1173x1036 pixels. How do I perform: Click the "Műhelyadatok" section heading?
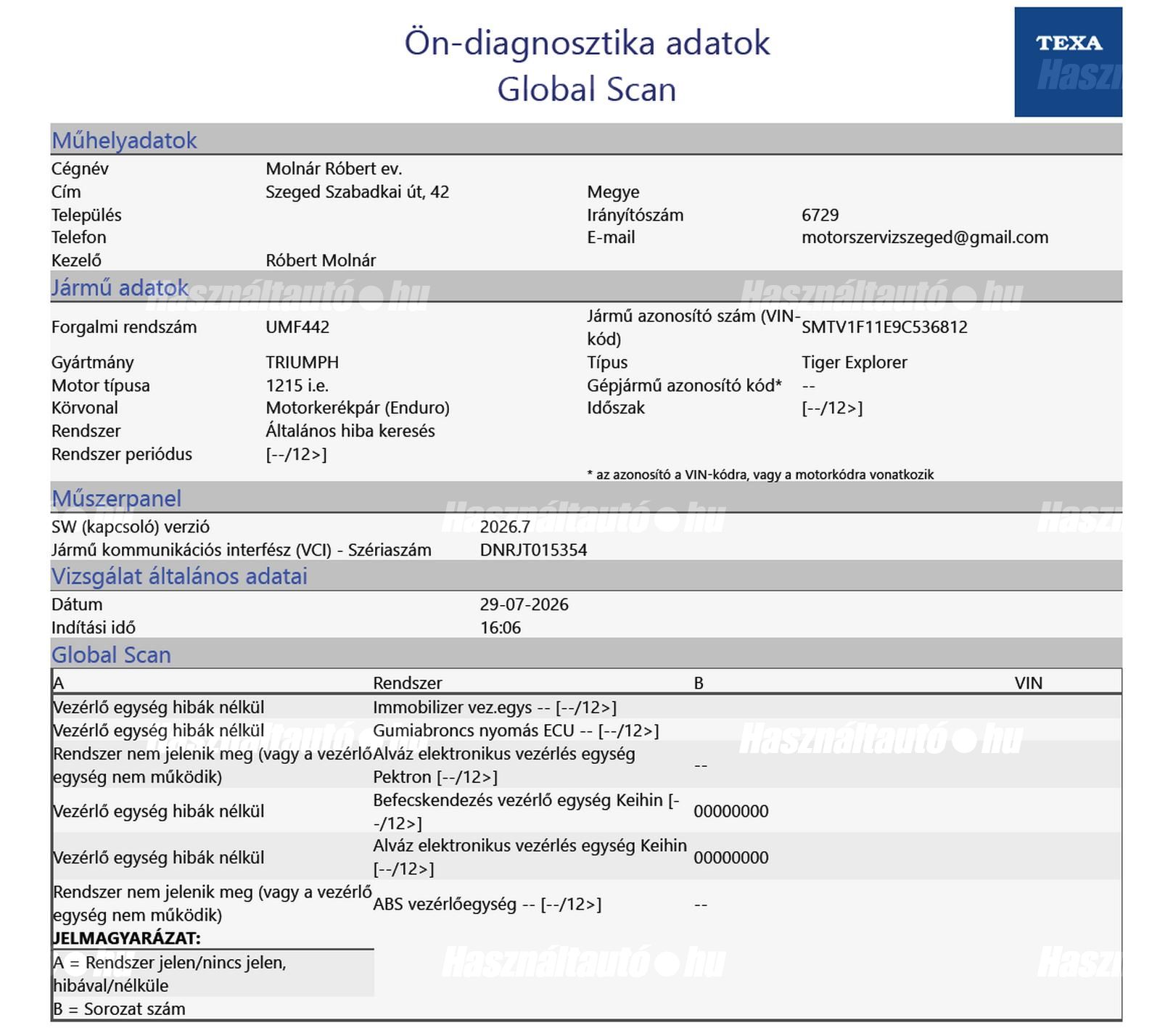124,140
